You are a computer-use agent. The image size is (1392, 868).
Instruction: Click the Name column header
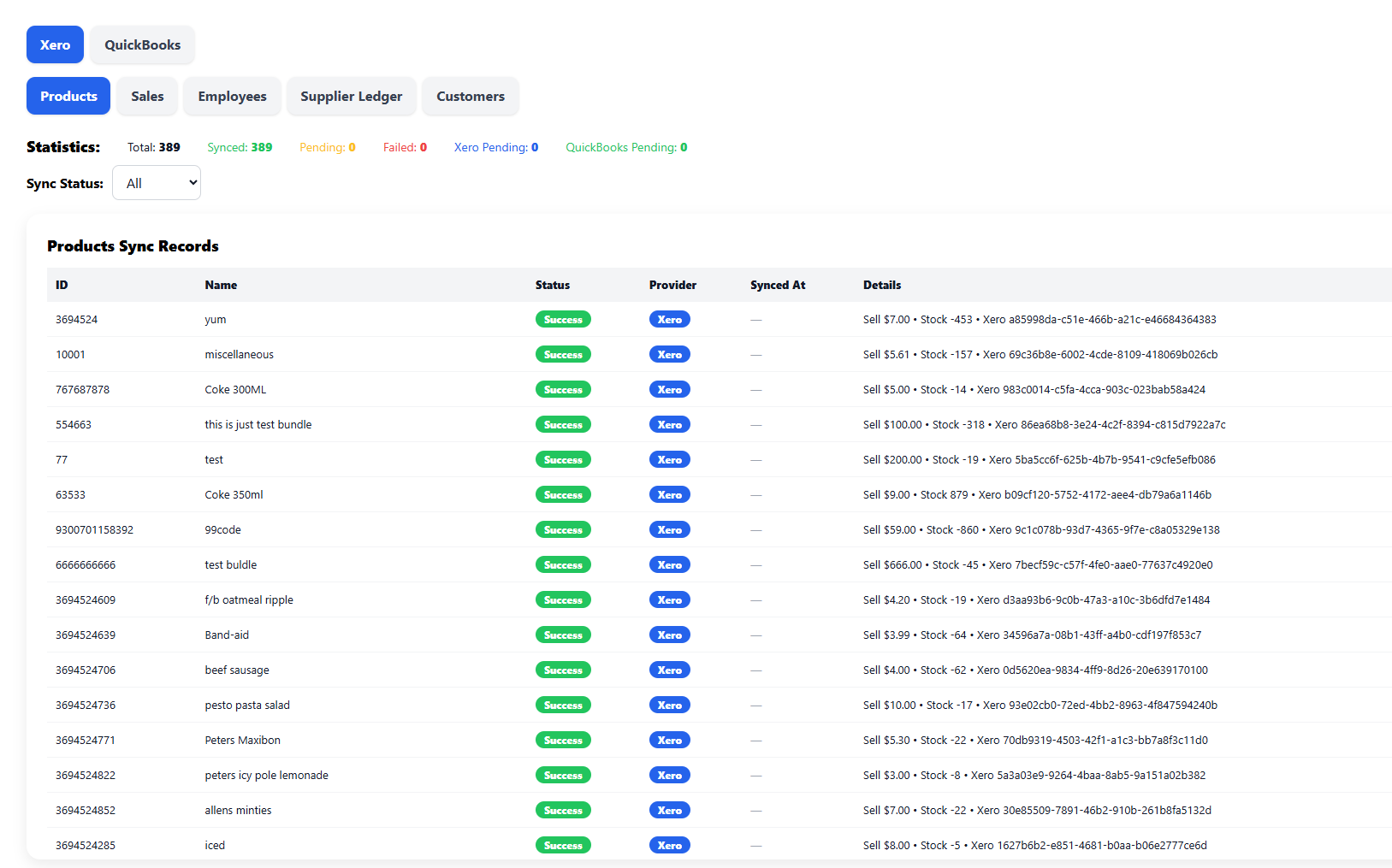[221, 285]
